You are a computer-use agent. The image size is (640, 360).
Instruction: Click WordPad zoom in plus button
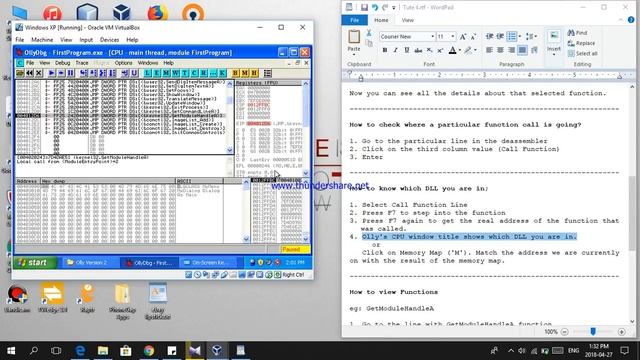(622, 332)
